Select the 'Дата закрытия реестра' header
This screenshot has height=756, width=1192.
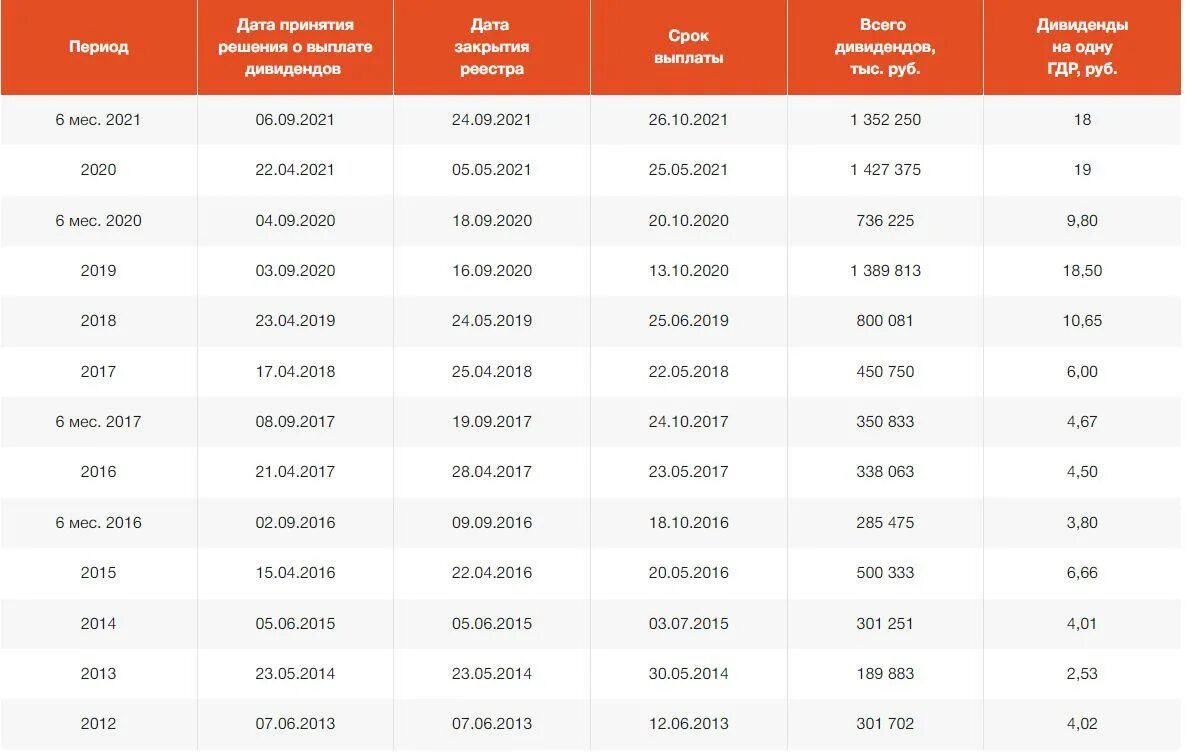coord(492,47)
